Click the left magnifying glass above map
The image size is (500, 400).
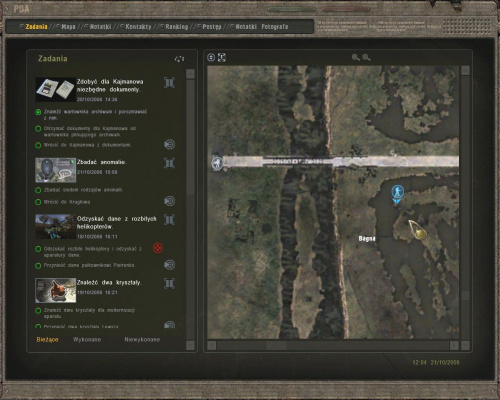[x=356, y=57]
